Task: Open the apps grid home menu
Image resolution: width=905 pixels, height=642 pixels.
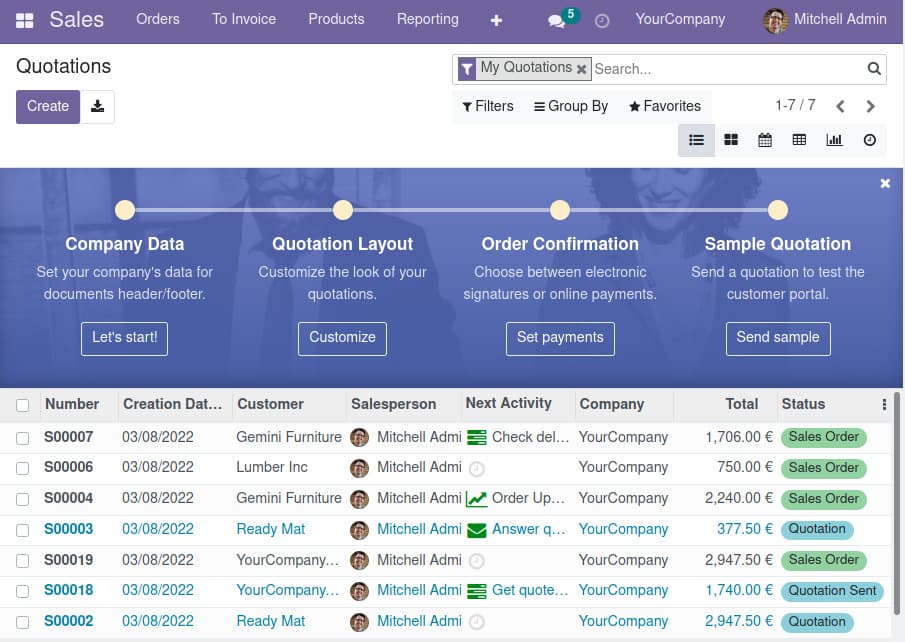Action: pos(24,21)
